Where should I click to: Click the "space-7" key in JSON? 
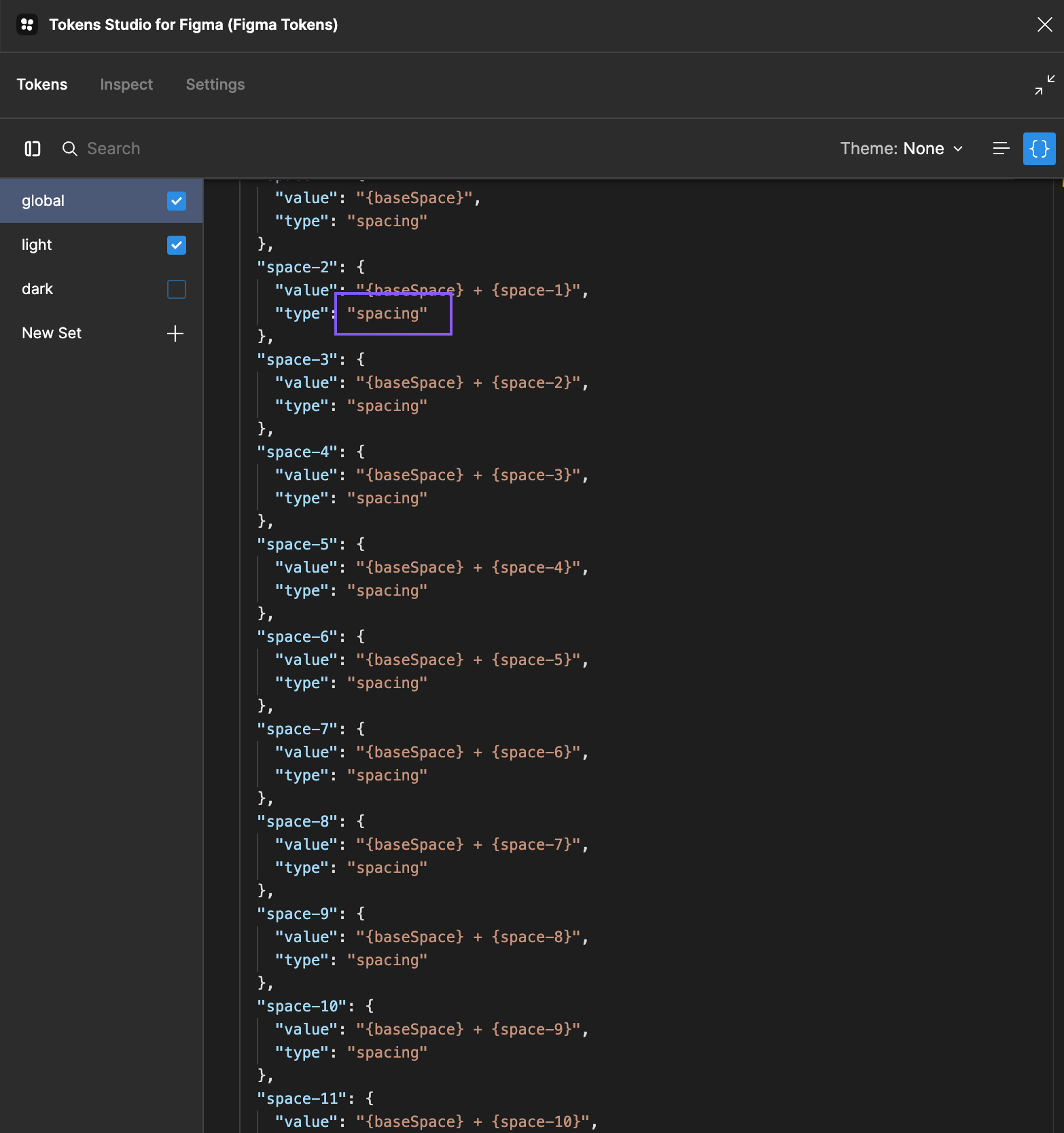click(x=297, y=730)
